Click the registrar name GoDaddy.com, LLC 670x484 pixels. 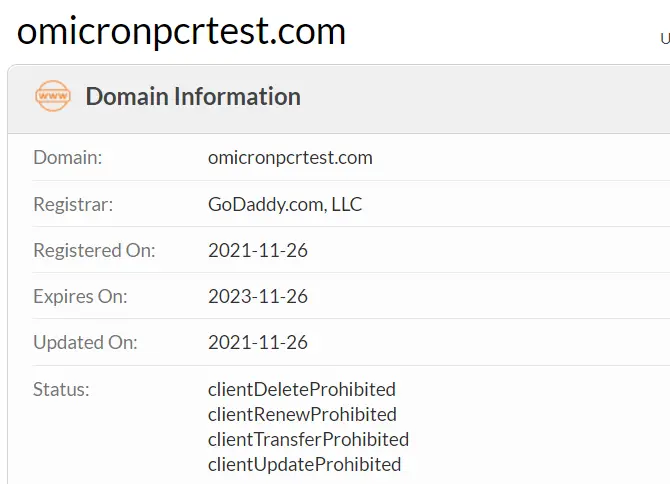(285, 204)
